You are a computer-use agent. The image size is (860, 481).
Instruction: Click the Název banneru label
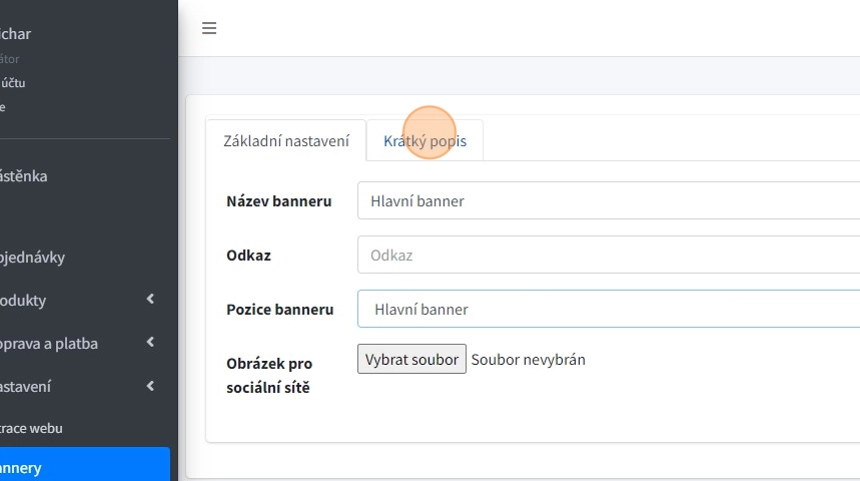click(279, 201)
